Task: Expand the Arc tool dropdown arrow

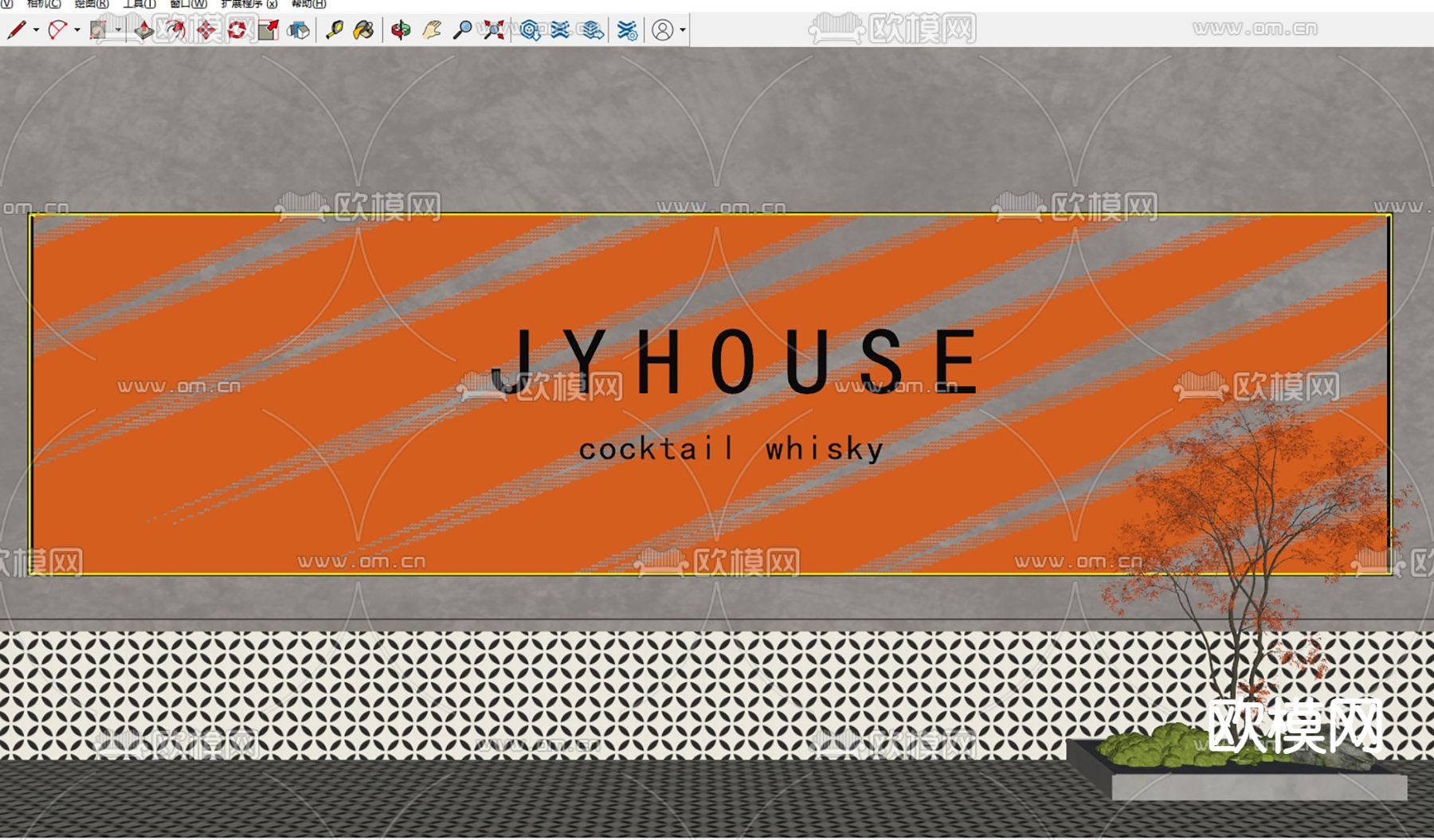Action: pos(77,30)
